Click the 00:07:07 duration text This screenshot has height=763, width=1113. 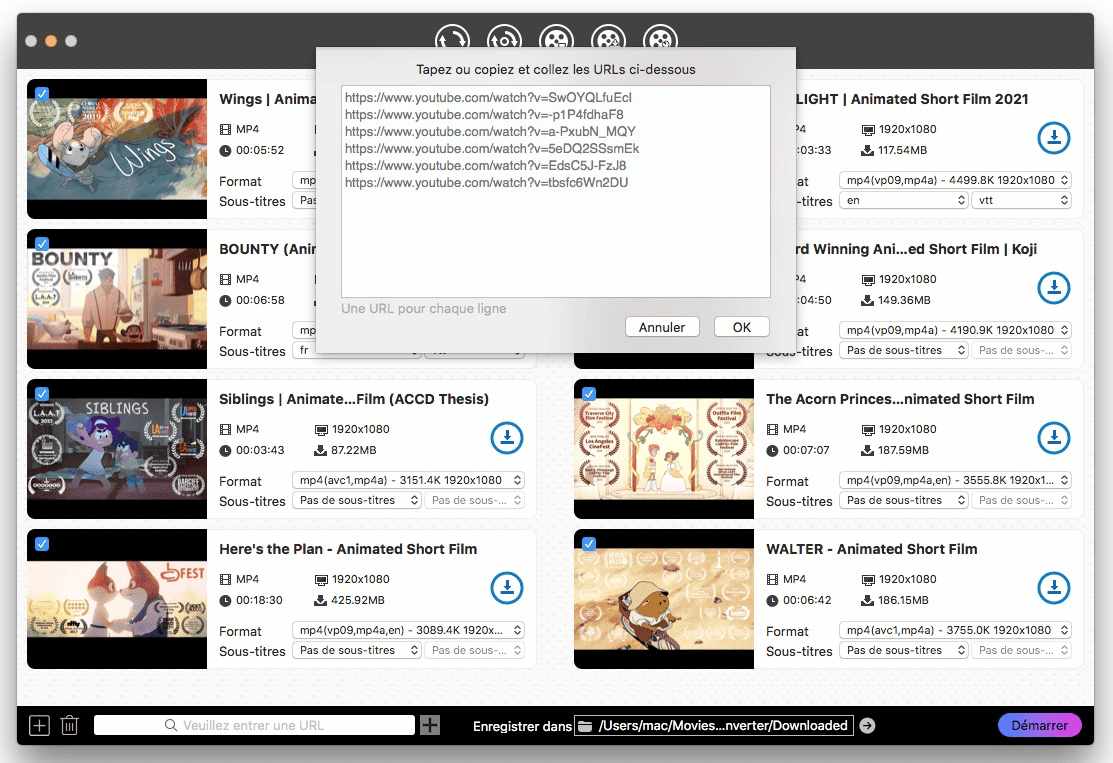[806, 450]
